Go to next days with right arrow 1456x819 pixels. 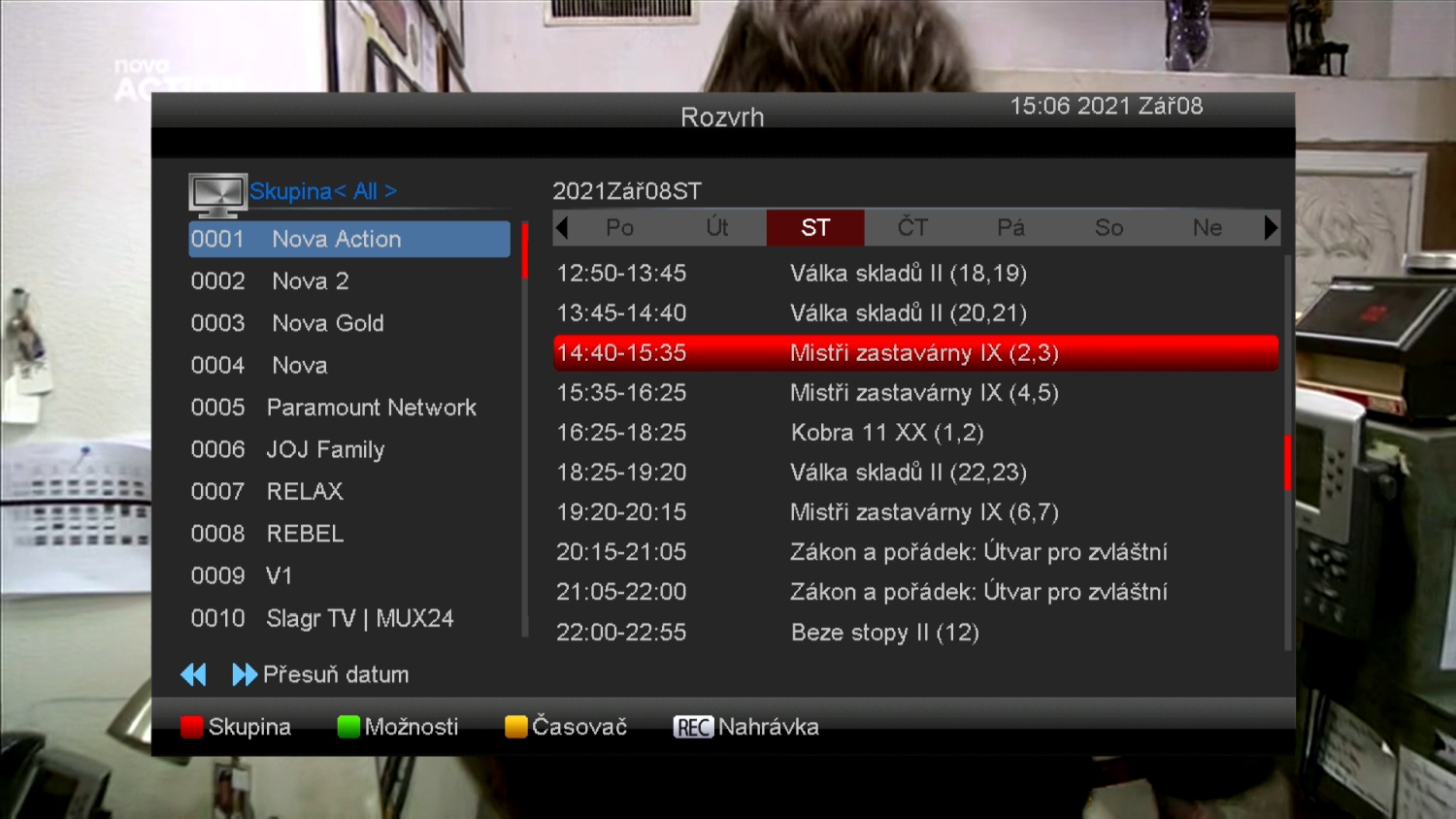point(1271,228)
